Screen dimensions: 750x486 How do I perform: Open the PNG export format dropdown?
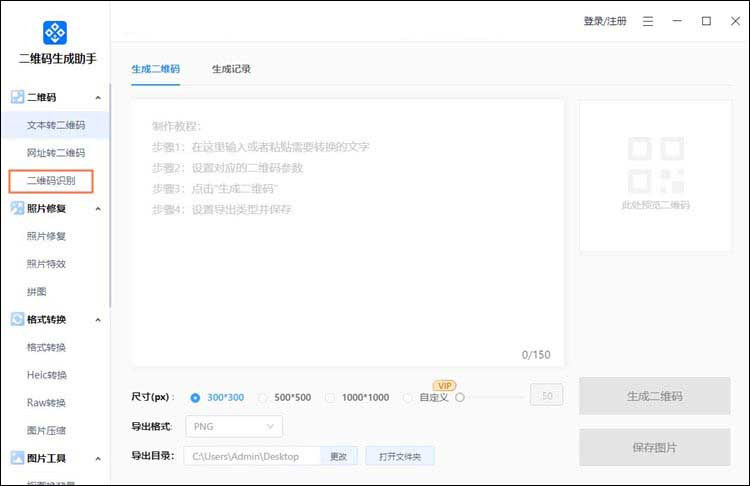[x=234, y=426]
